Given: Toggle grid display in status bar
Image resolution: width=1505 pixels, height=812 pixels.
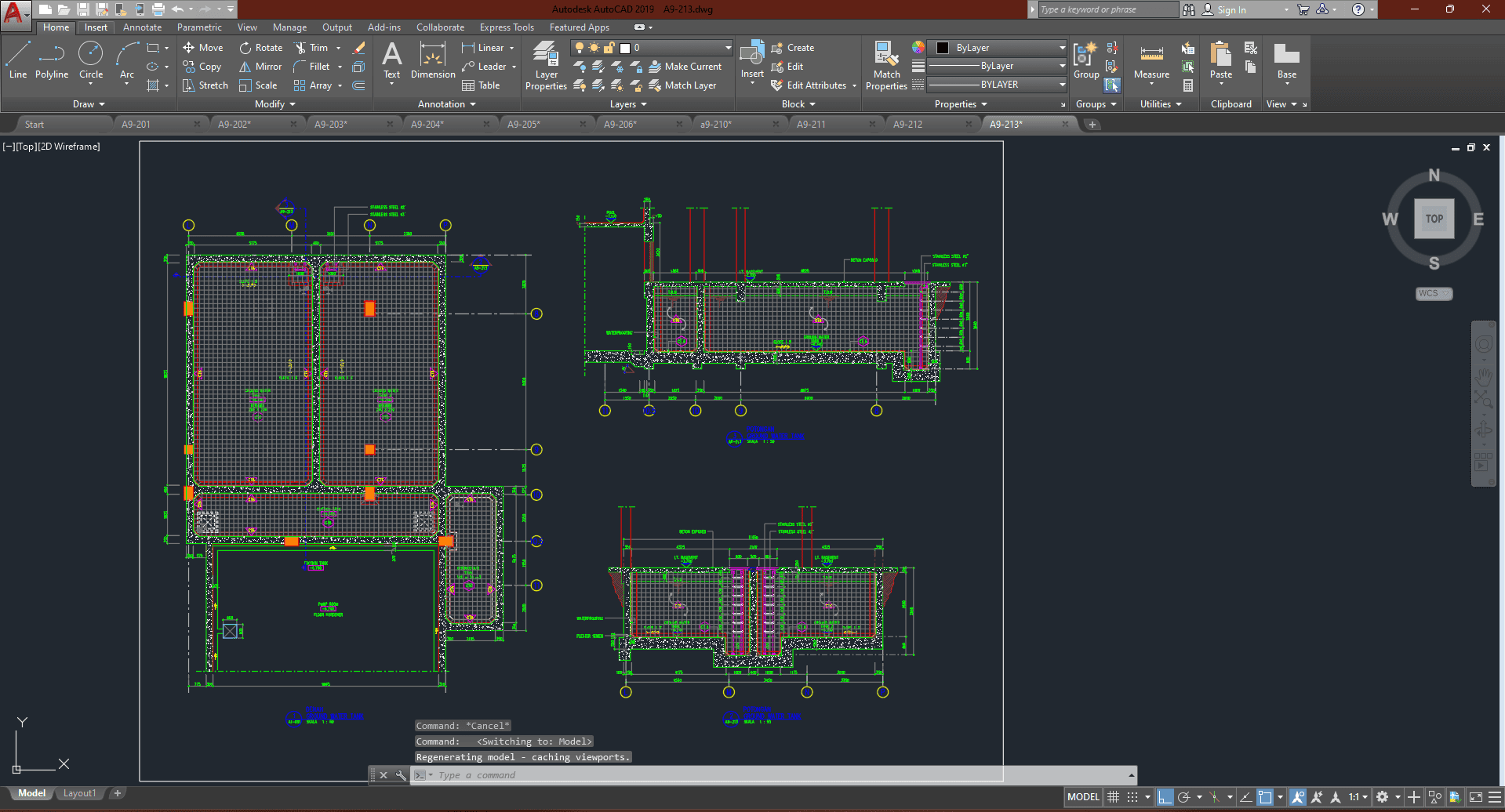Looking at the screenshot, I should click(x=1113, y=797).
